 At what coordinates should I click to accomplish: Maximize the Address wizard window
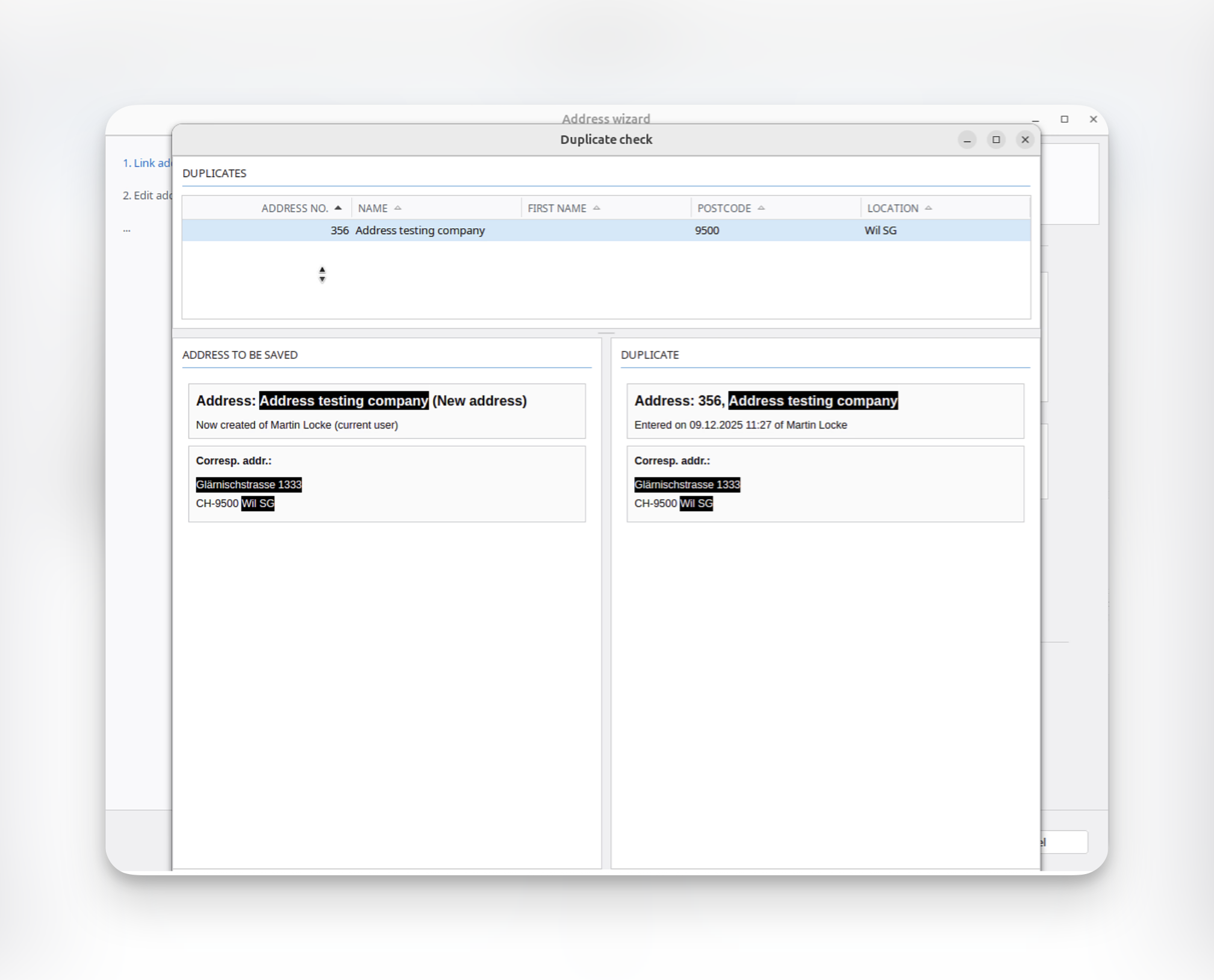point(1064,119)
